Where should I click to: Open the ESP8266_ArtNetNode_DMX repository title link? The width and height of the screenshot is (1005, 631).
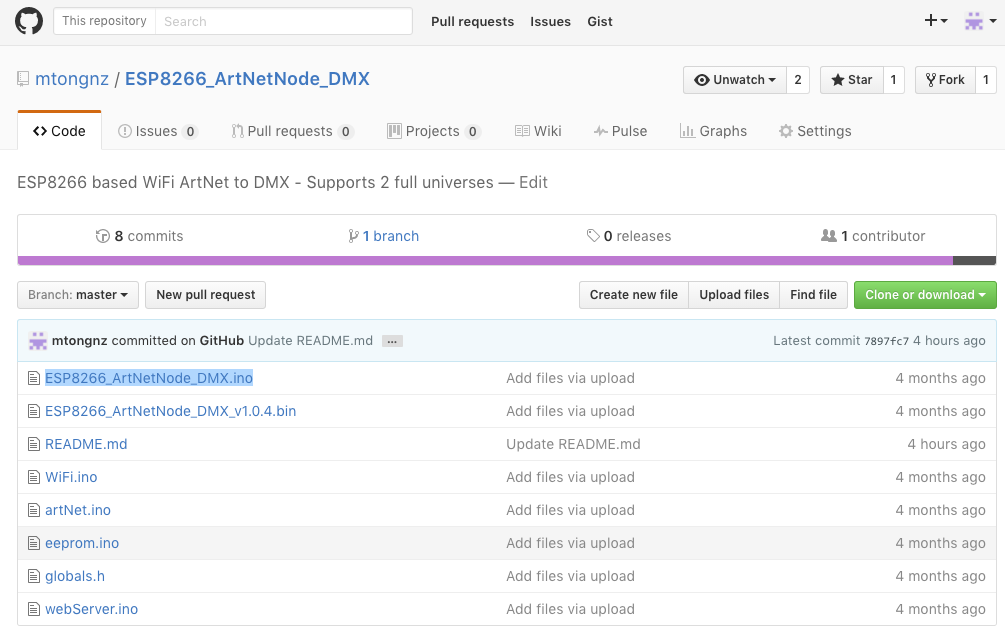tap(247, 79)
